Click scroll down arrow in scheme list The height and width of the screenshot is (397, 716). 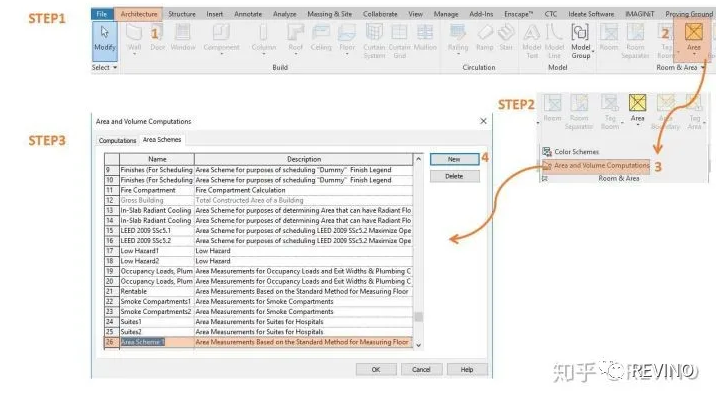[418, 345]
